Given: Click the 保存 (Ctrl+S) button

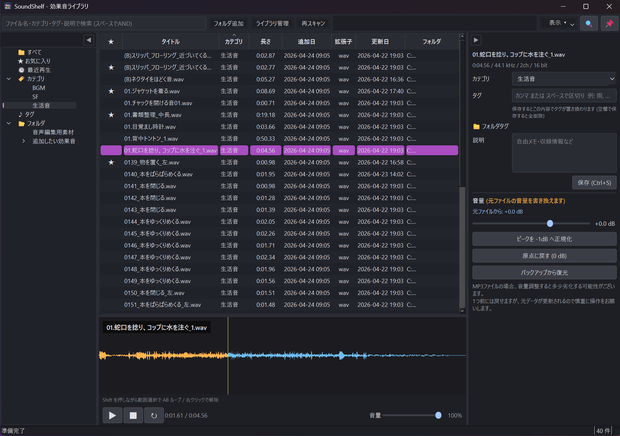Looking at the screenshot, I should (594, 183).
